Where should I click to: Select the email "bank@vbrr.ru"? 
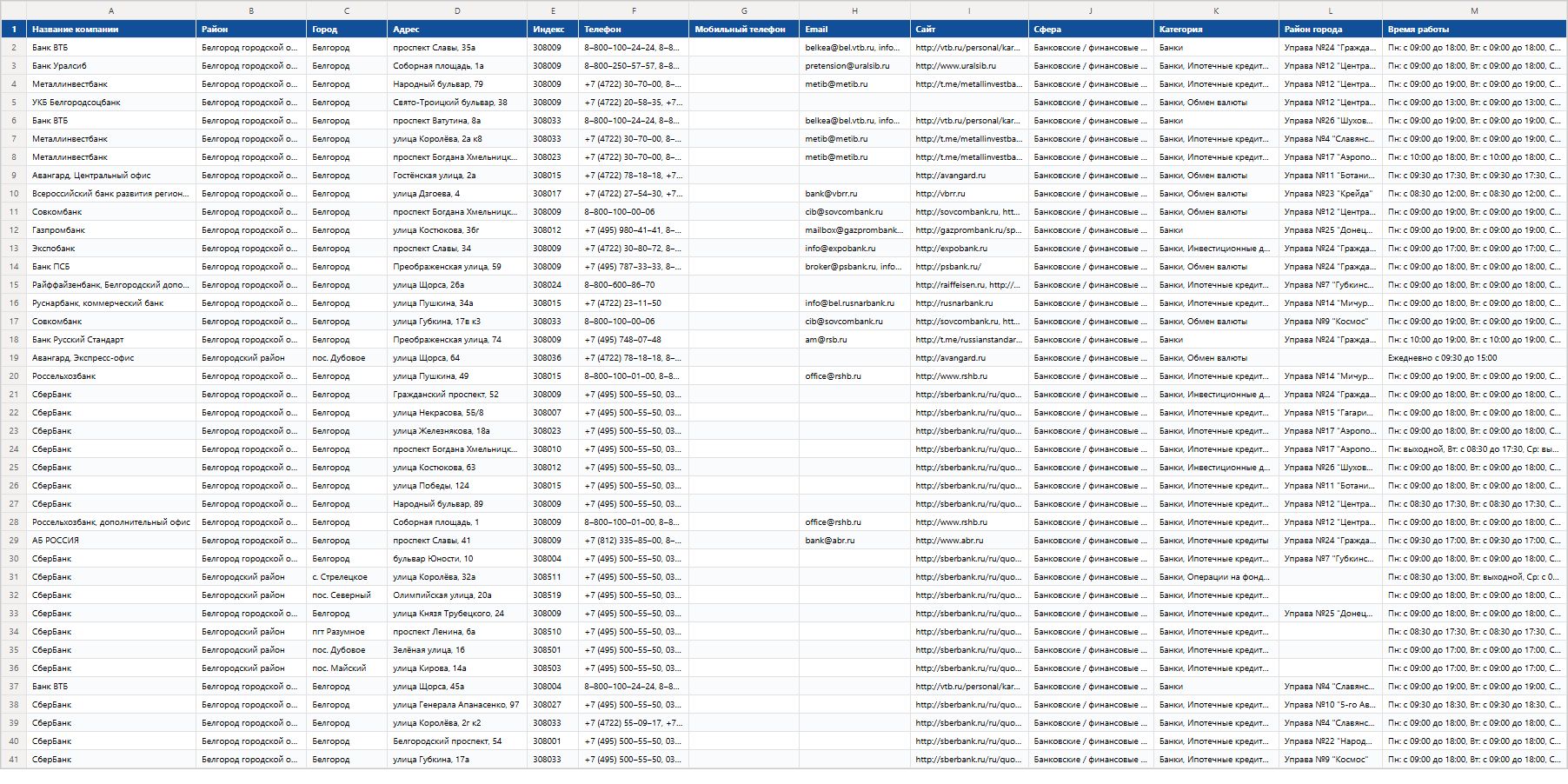click(854, 194)
